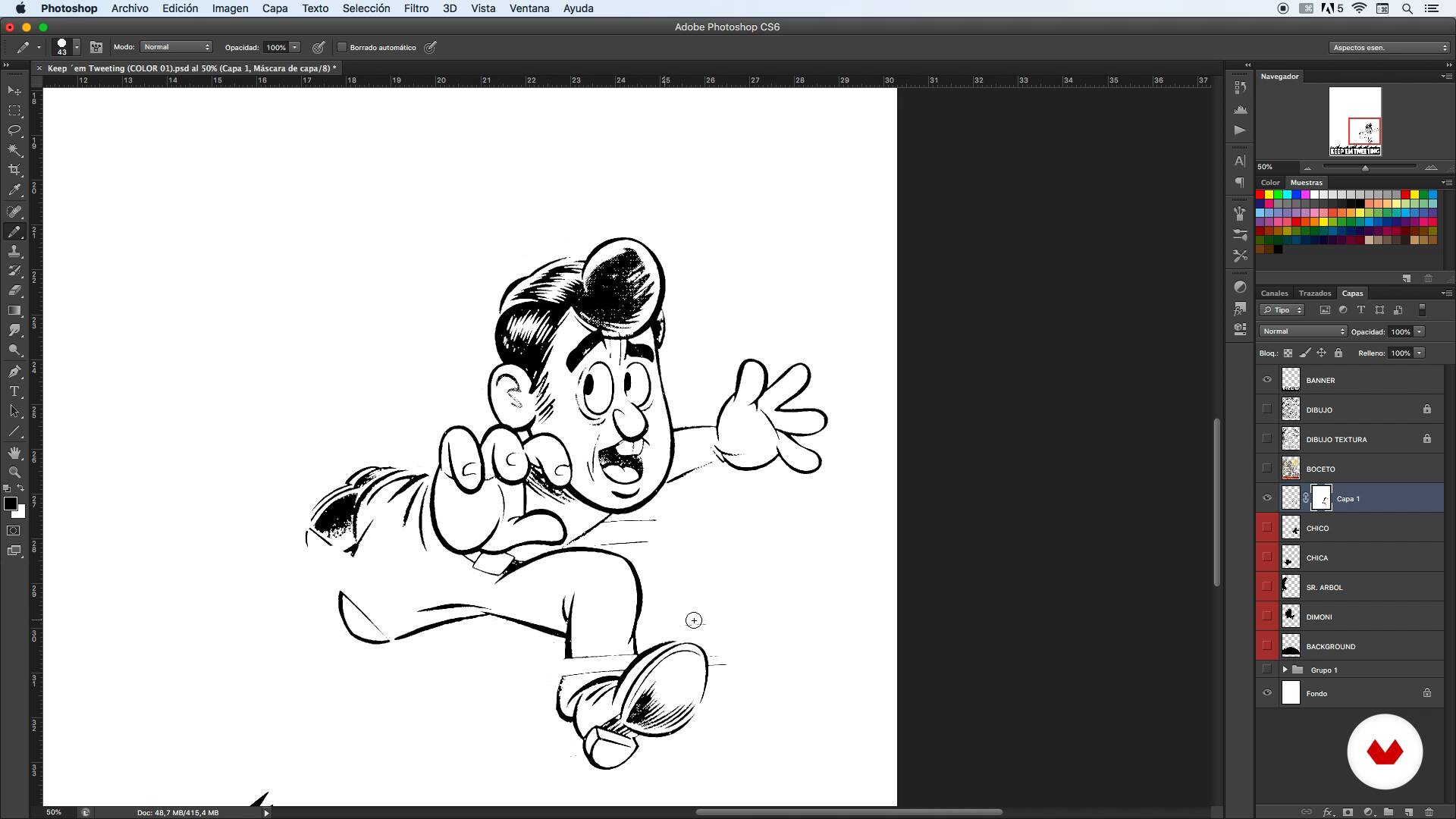
Task: Select the Line tool
Action: (x=14, y=431)
